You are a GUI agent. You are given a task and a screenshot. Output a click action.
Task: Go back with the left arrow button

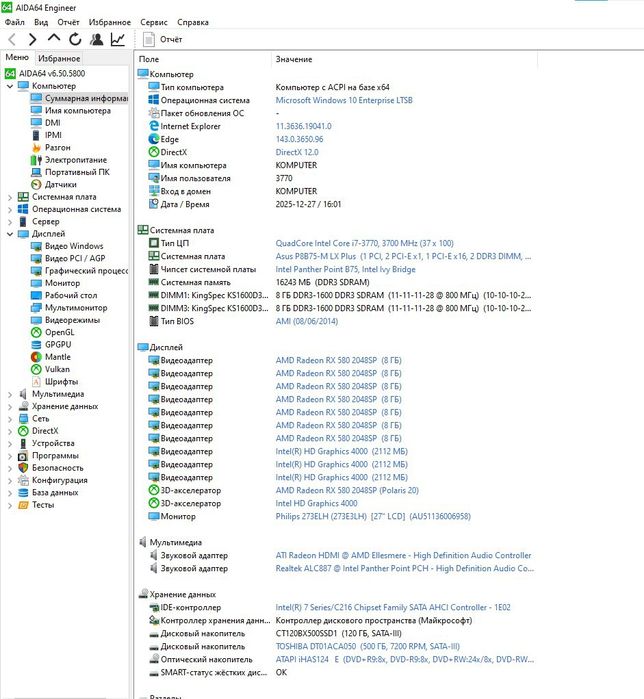pyautogui.click(x=12, y=39)
